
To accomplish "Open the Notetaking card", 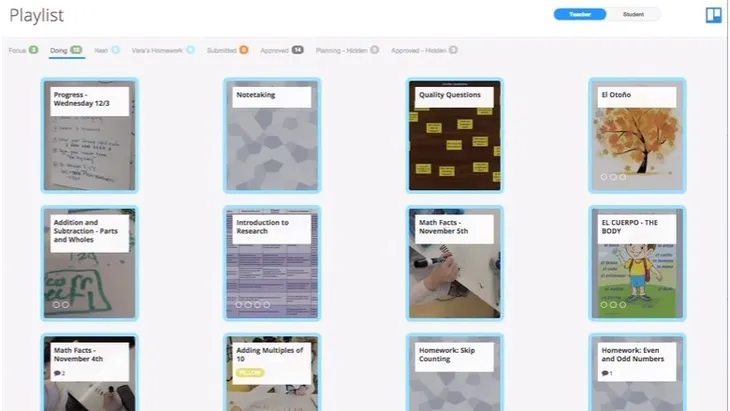I will pyautogui.click(x=272, y=135).
